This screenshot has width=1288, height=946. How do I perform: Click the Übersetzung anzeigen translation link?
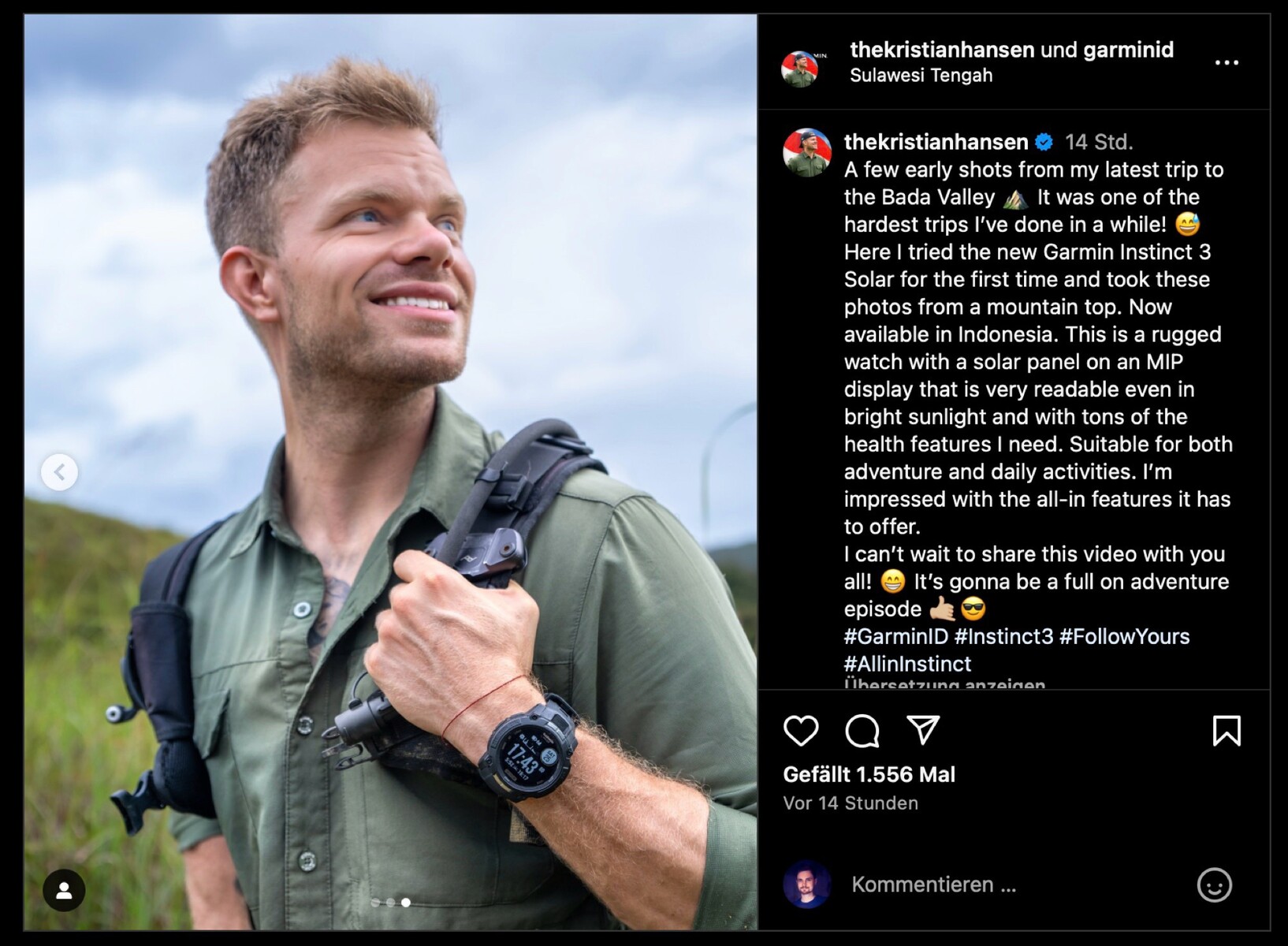click(944, 684)
